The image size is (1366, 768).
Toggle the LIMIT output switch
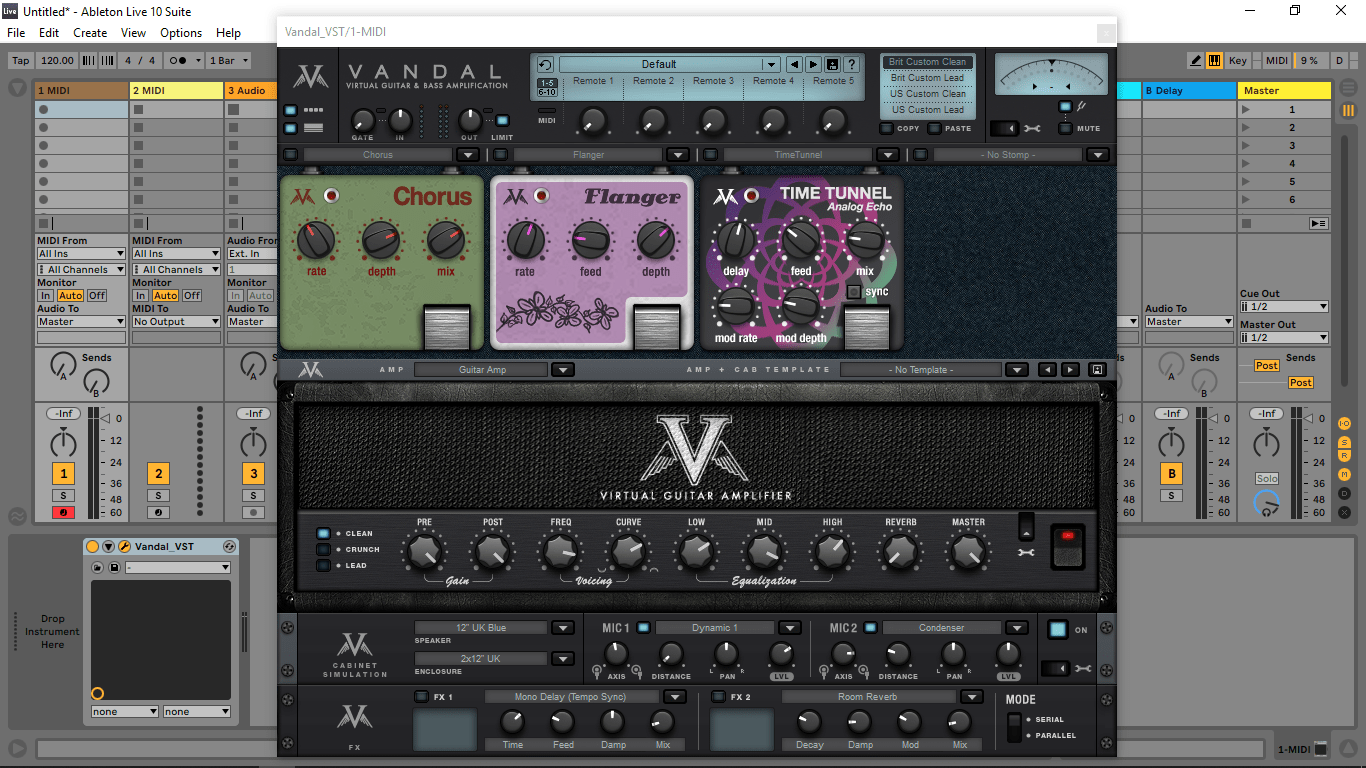pyautogui.click(x=502, y=120)
